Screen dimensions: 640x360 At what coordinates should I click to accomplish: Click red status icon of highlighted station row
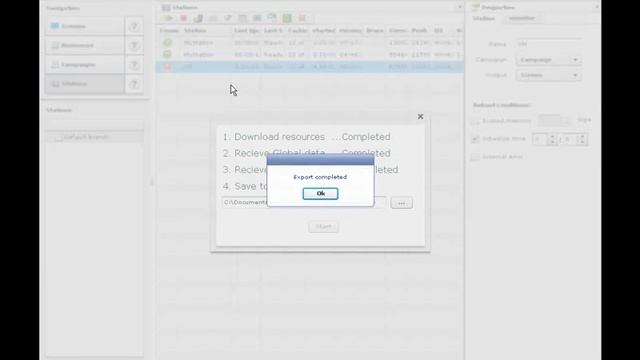(167, 67)
